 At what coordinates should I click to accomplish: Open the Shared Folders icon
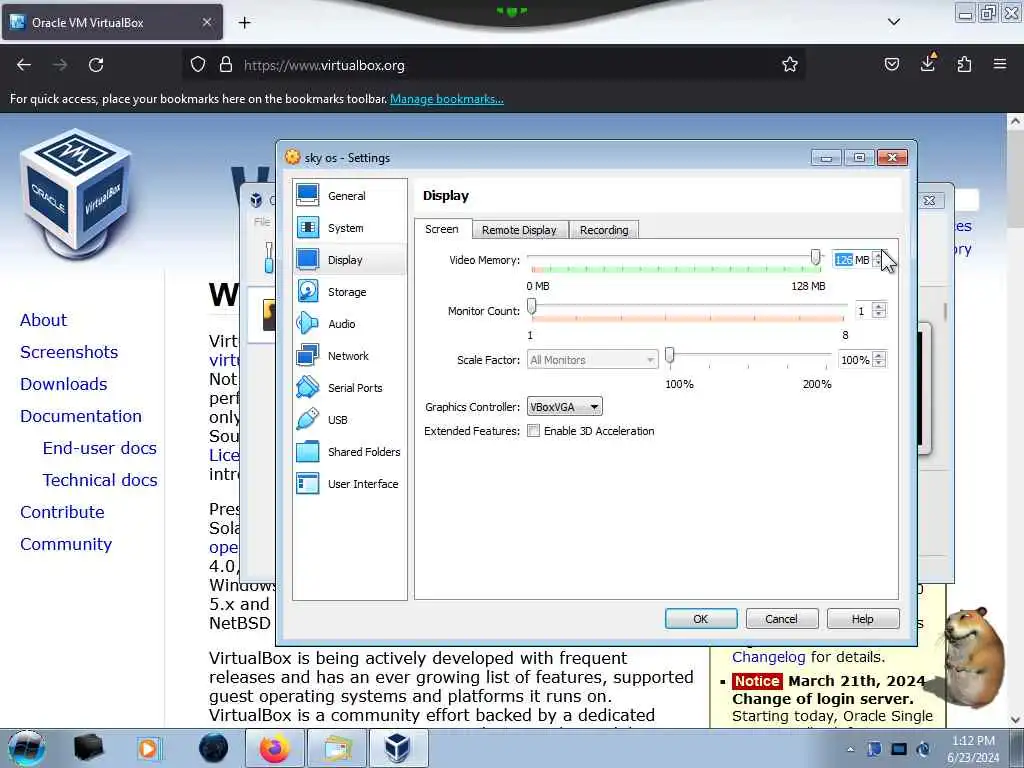coord(308,451)
